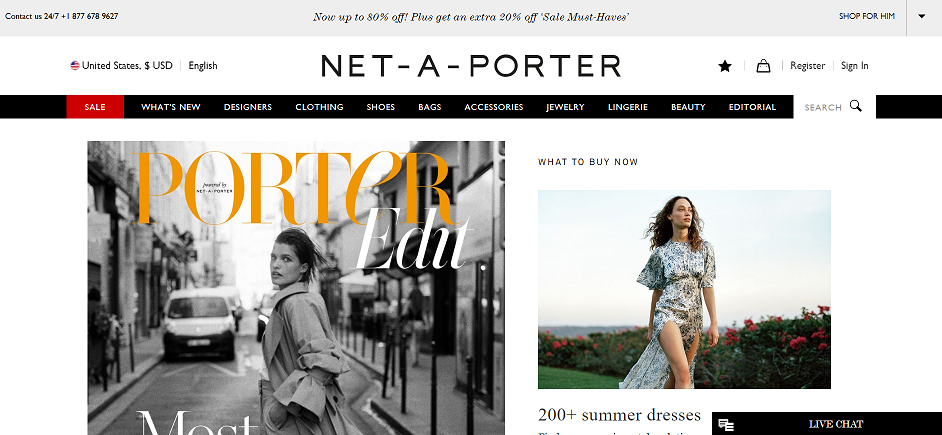Viewport: 942px width, 435px height.
Task: Open the United States, $ USD selector
Action: tap(121, 65)
